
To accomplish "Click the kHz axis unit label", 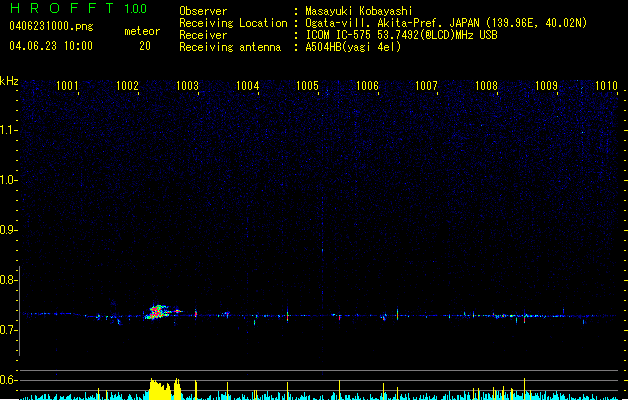I will pyautogui.click(x=9, y=81).
